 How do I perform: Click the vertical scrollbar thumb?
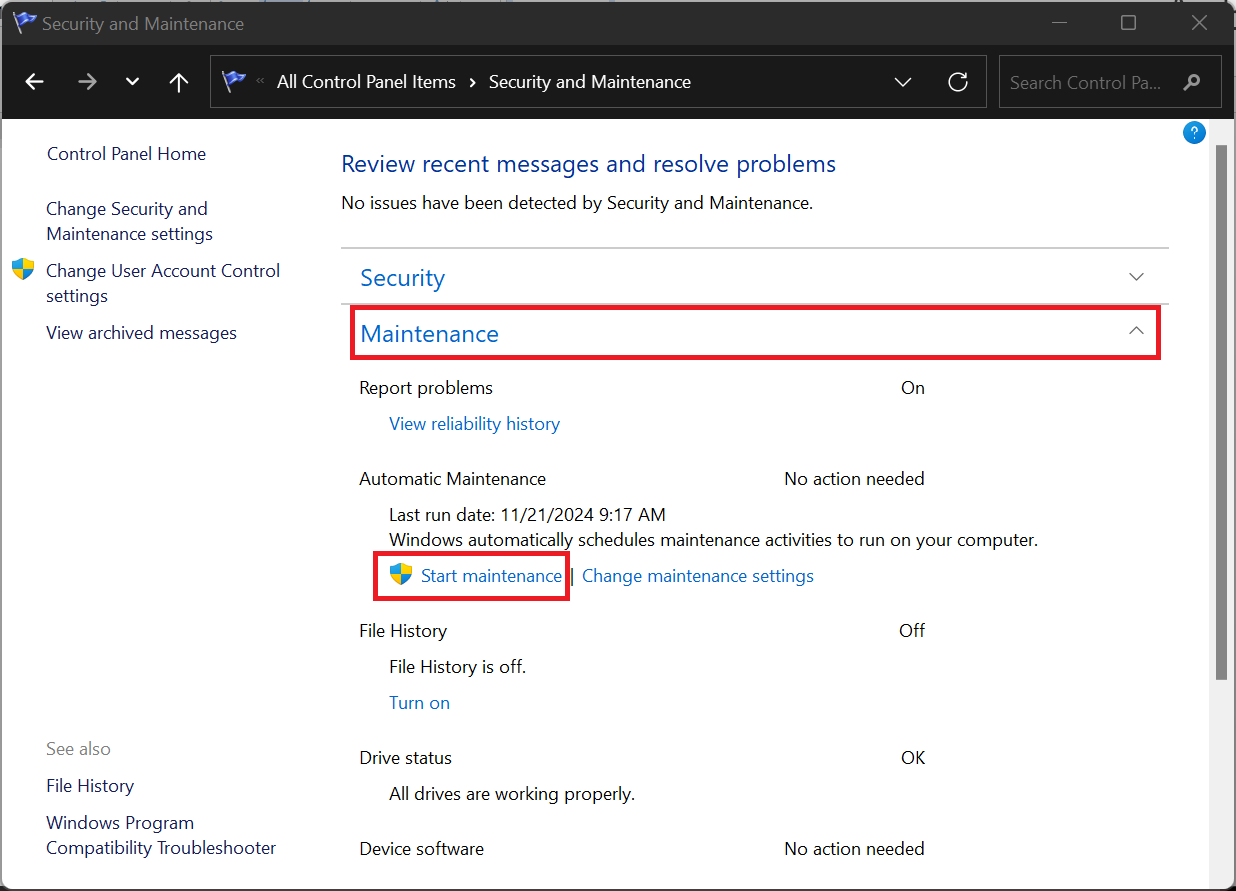[x=1221, y=412]
